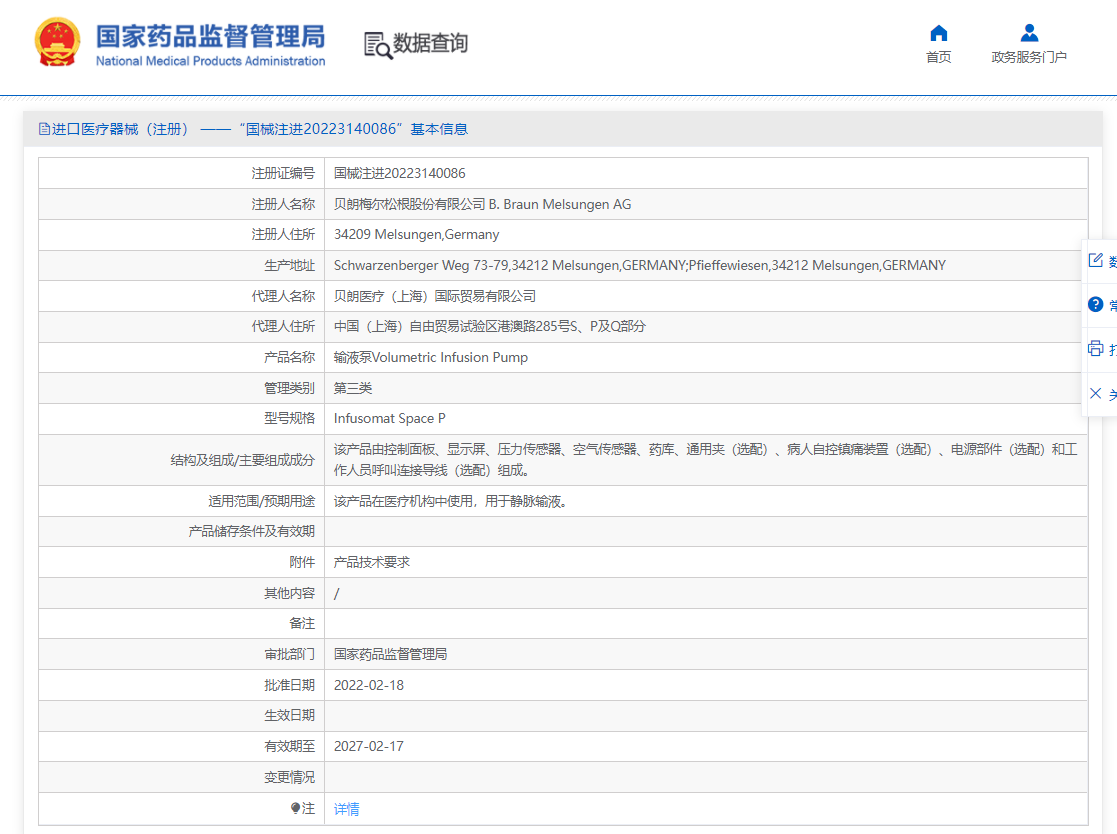1117x834 pixels.
Task: Click the 有效期至 row label
Action: 289,746
